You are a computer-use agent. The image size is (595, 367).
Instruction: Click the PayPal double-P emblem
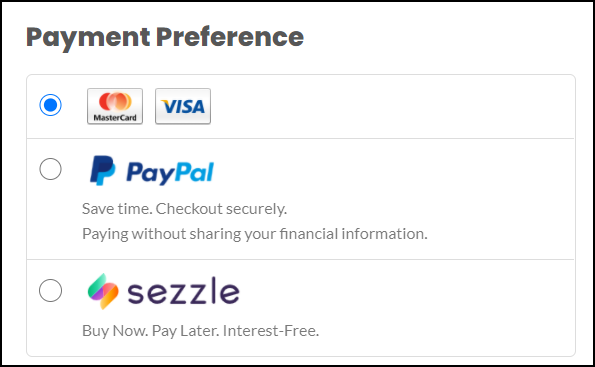click(102, 170)
